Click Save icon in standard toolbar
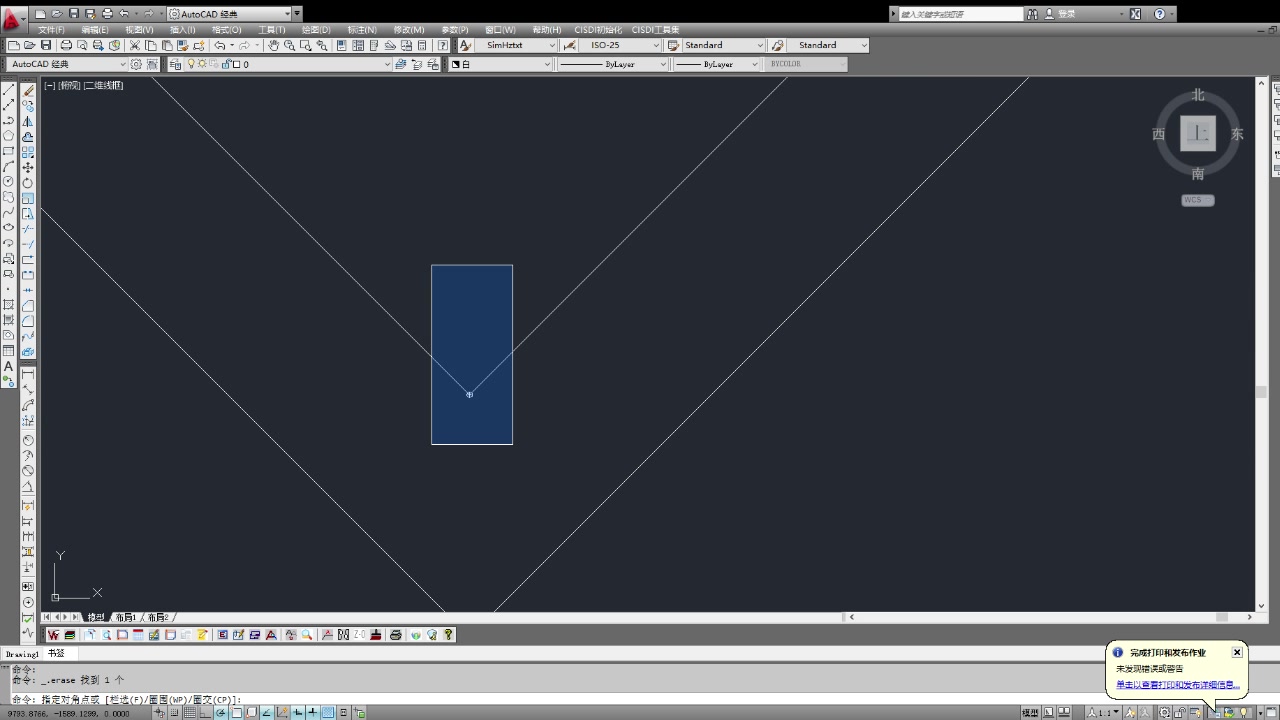The height and width of the screenshot is (720, 1280). point(46,45)
